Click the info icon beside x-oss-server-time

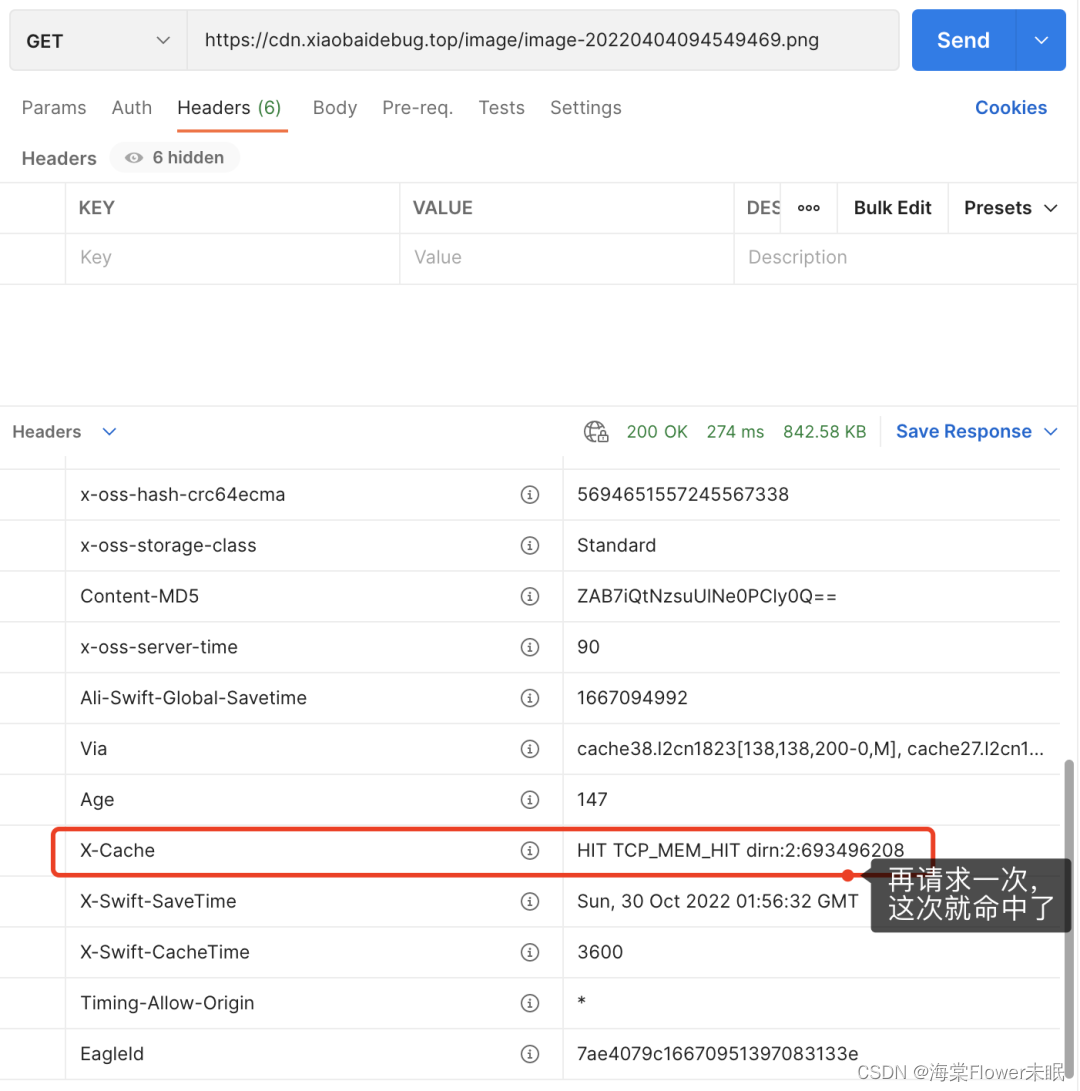530,647
